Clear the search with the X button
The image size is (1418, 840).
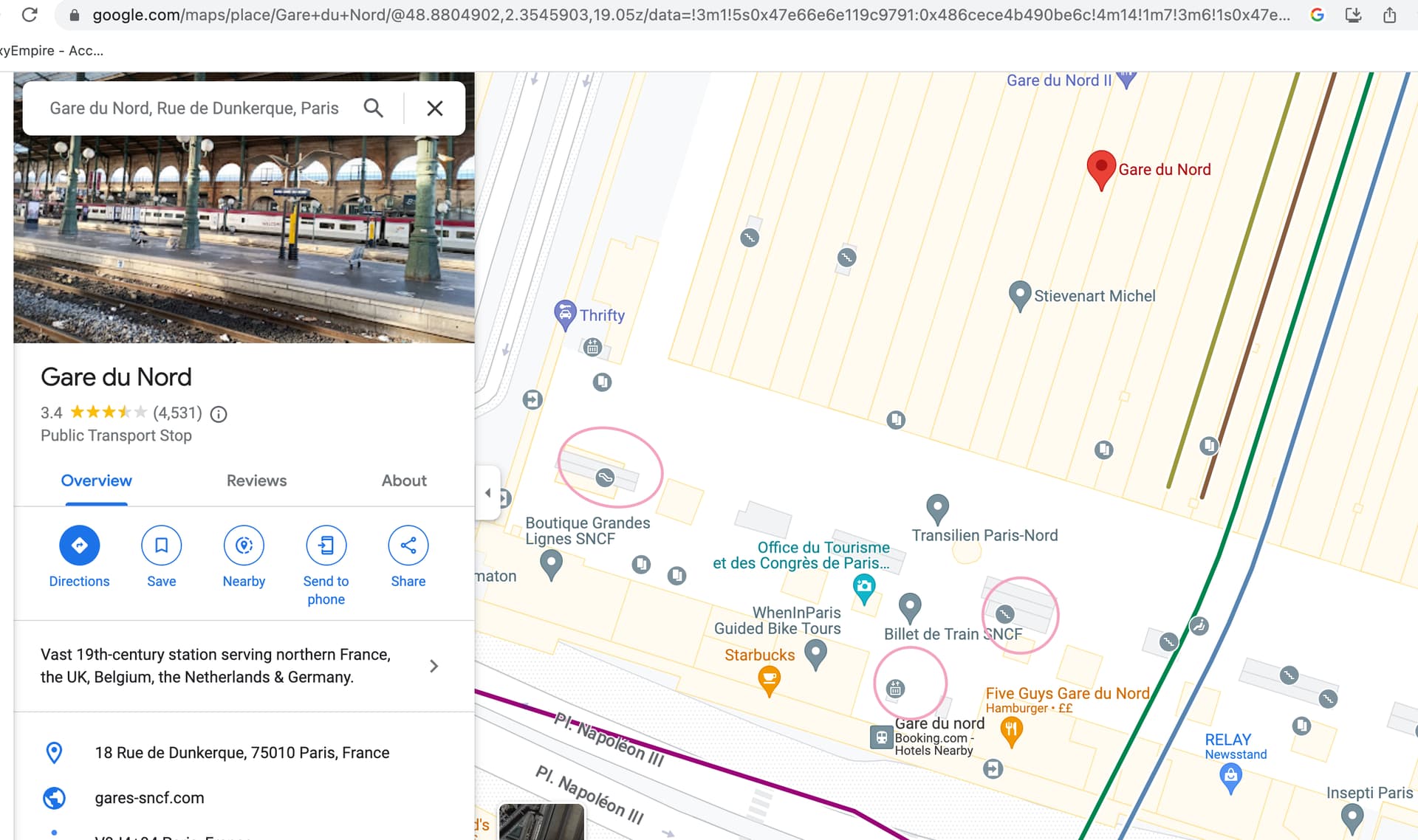pos(435,109)
